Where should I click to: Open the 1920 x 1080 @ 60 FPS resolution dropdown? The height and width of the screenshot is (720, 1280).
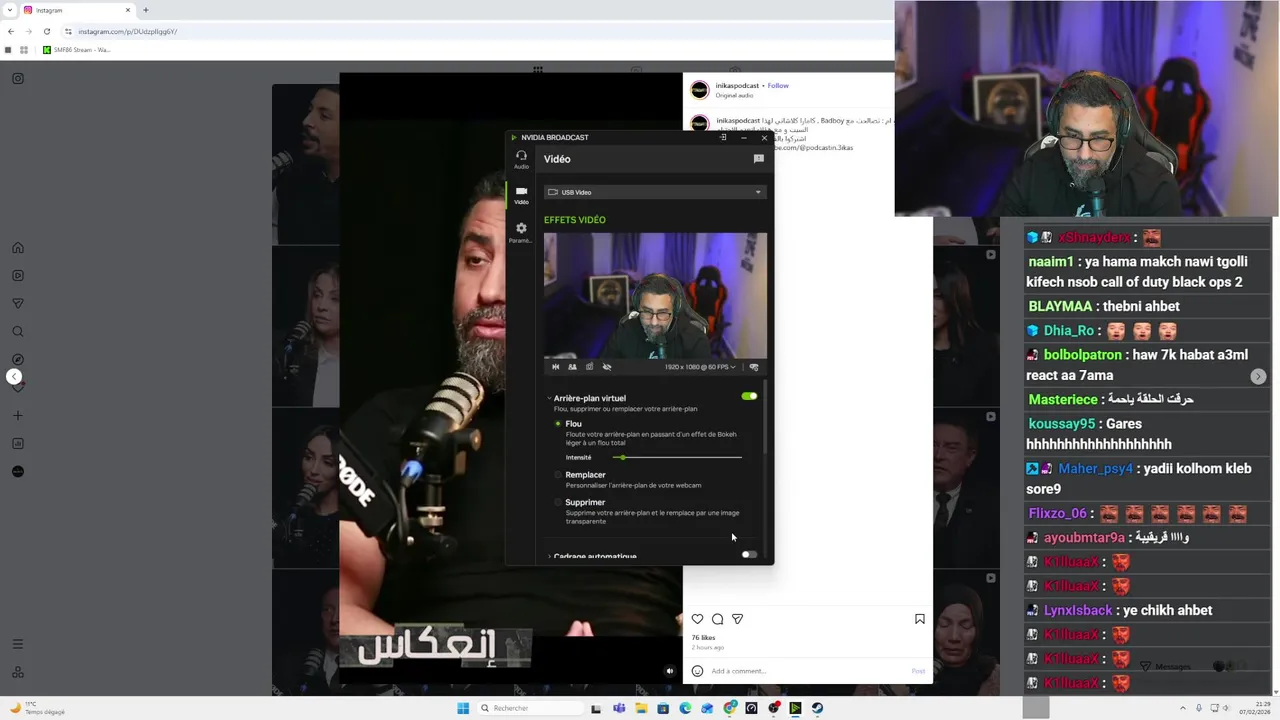700,367
